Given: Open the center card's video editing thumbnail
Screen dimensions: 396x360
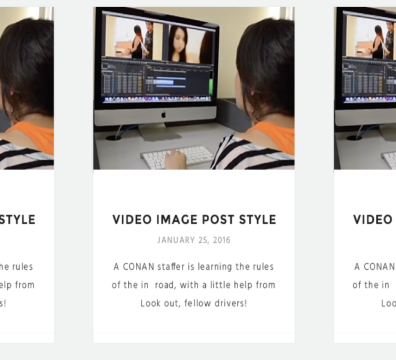Looking at the screenshot, I should pyautogui.click(x=194, y=88).
